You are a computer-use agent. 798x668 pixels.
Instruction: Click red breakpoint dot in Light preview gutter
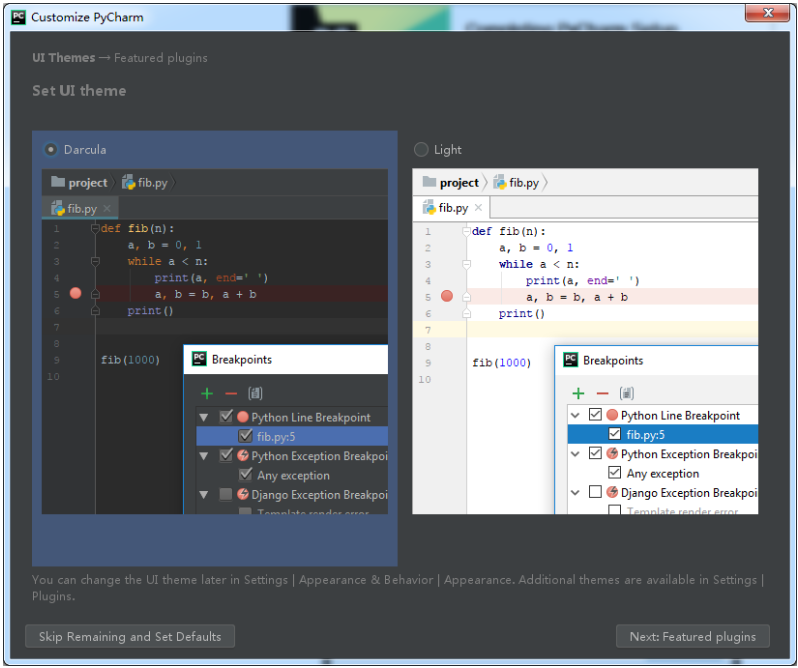447,297
